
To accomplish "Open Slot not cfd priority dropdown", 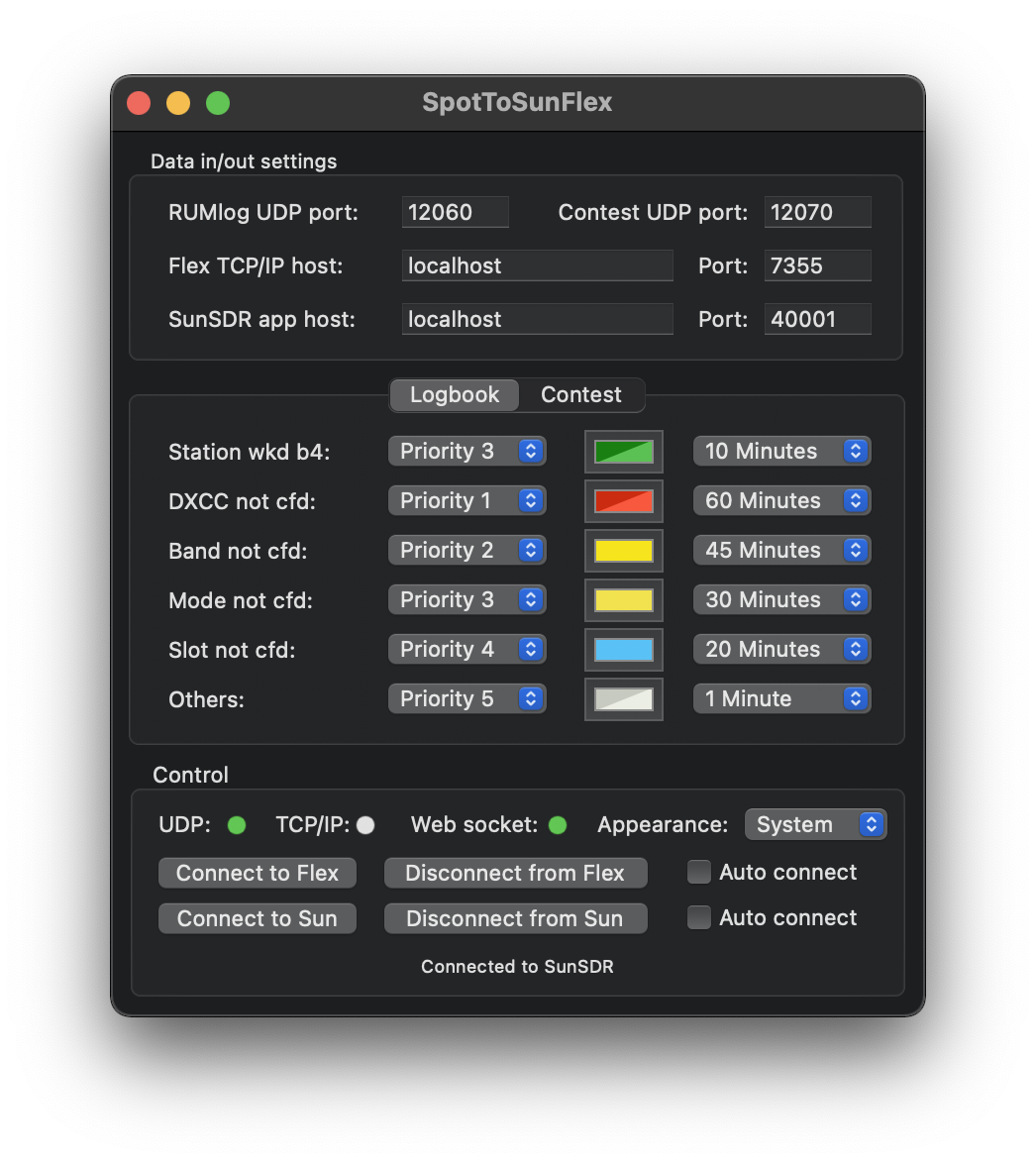I will pyautogui.click(x=467, y=649).
